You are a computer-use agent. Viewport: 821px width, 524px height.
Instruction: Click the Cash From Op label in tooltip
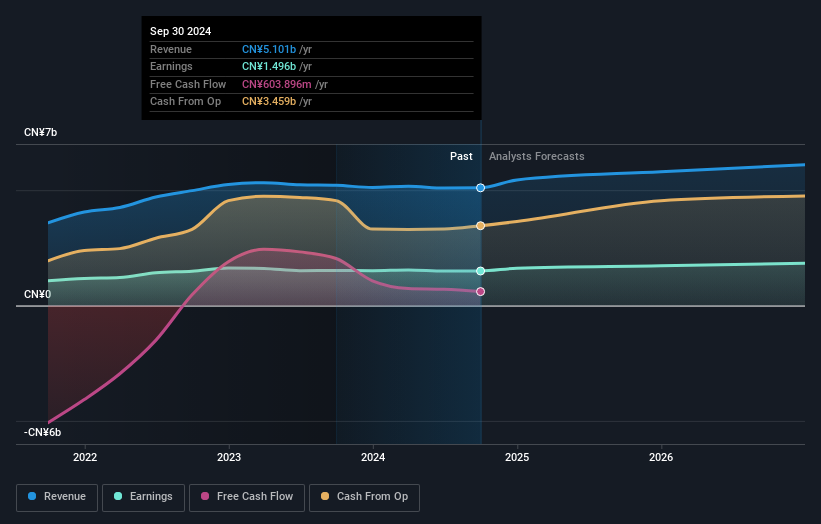click(185, 102)
